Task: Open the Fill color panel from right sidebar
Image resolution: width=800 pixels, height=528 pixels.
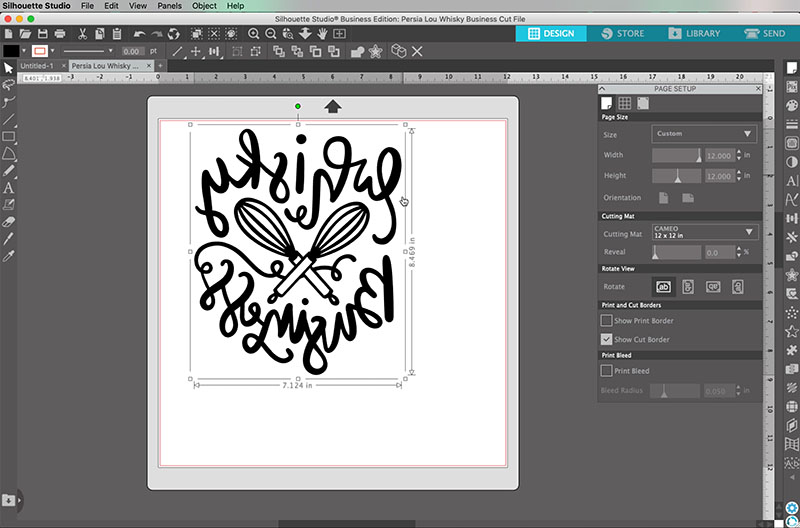Action: 791,105
